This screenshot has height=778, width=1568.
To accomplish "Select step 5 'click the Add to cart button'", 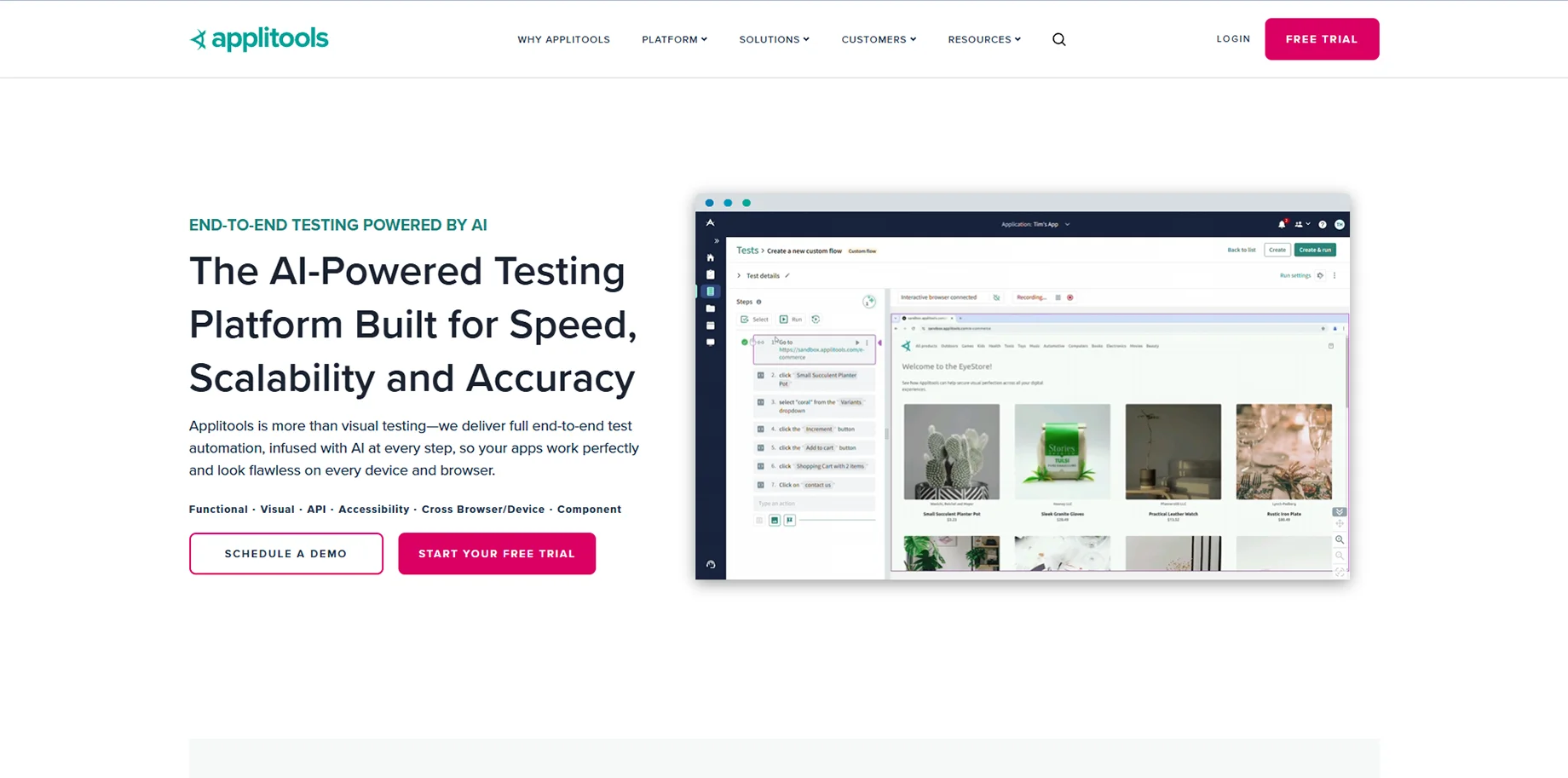I will 814,448.
